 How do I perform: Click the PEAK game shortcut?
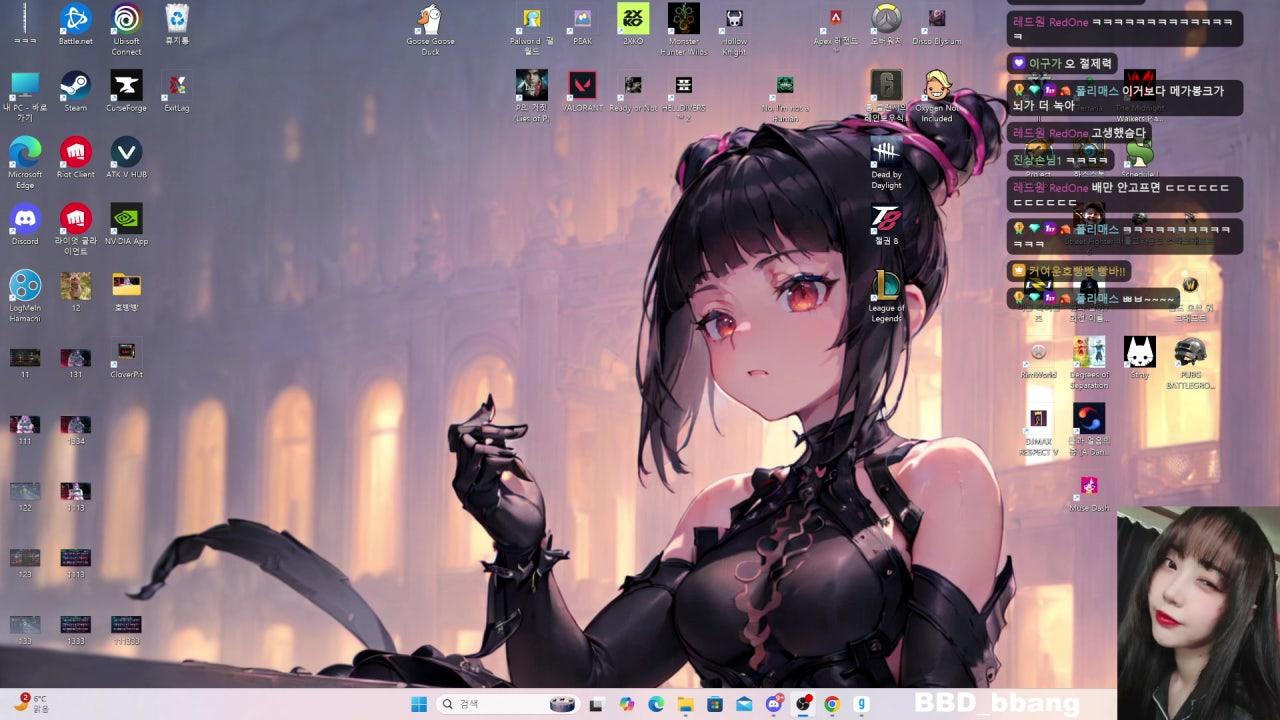[x=582, y=25]
